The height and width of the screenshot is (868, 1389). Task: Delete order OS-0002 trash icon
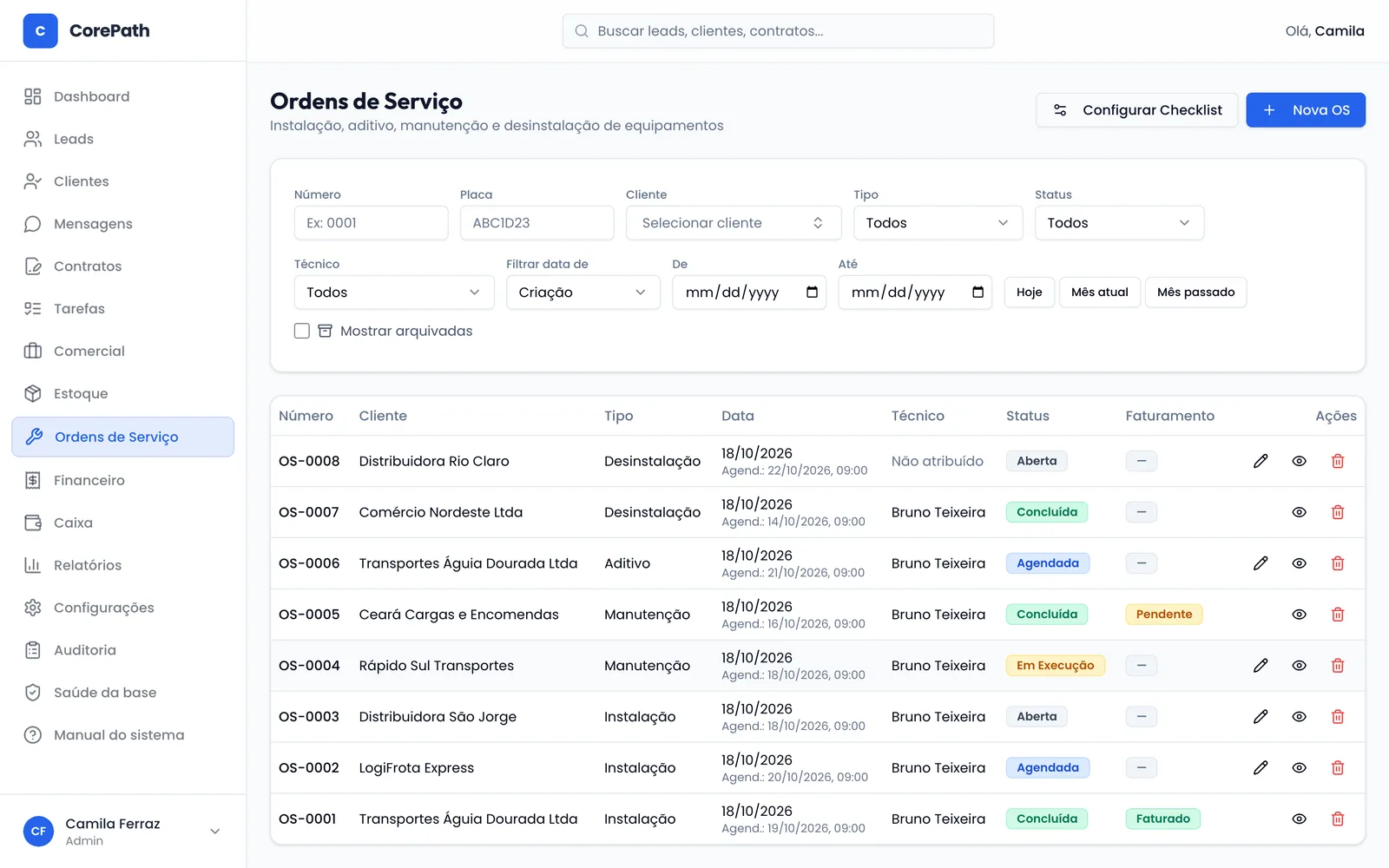(1338, 768)
